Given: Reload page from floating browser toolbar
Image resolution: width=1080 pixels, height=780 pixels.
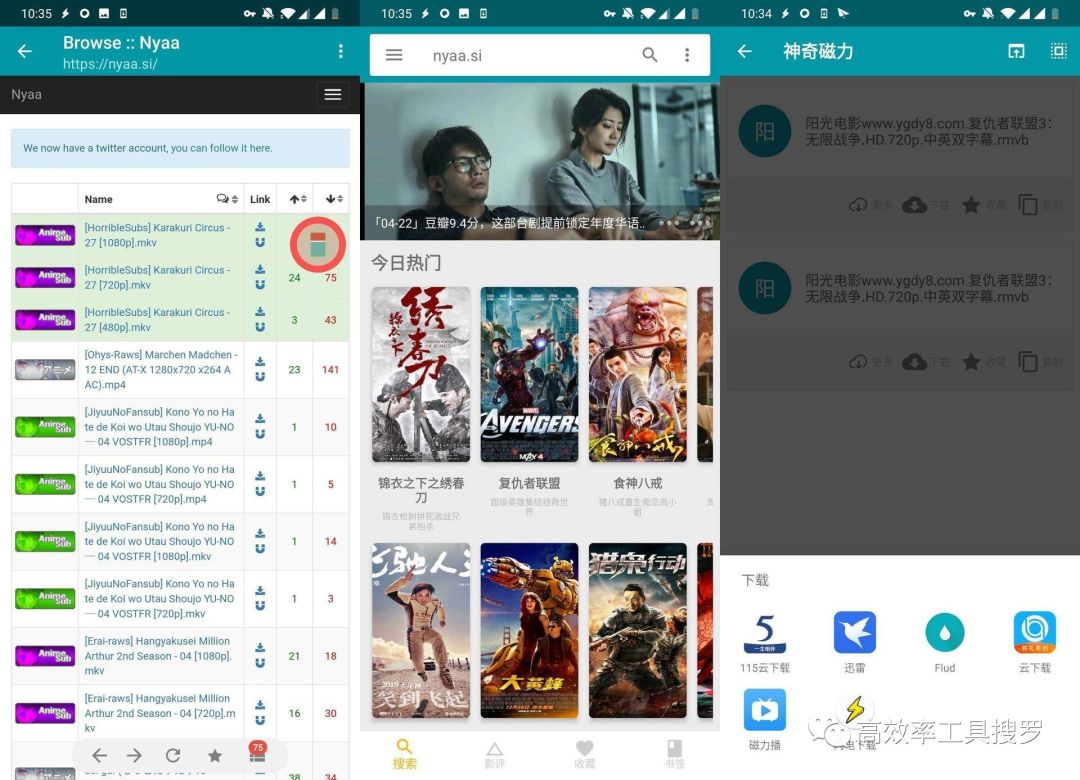Looking at the screenshot, I should [173, 755].
